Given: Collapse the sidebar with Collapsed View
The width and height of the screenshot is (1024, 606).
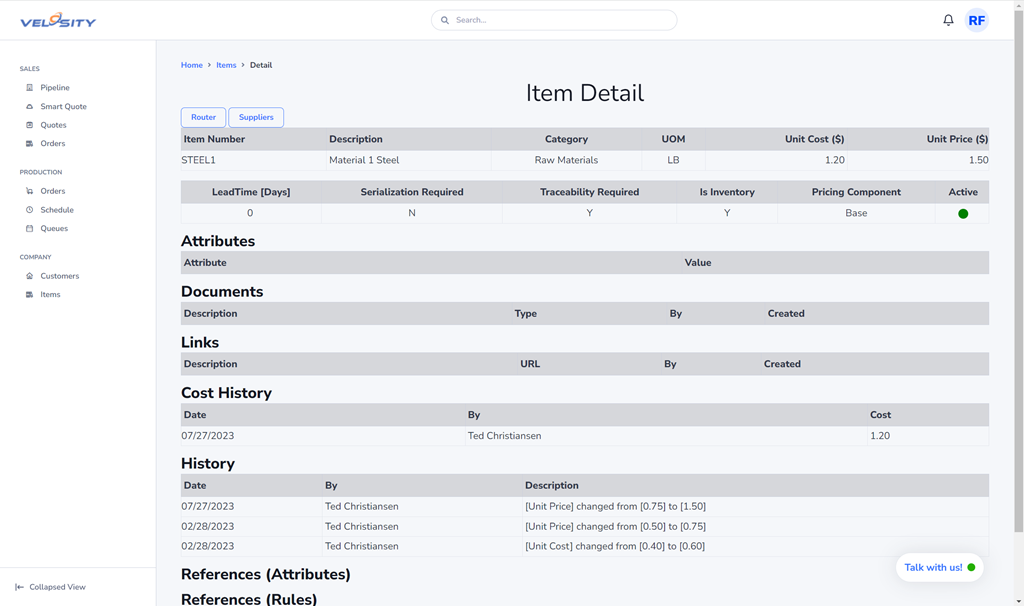Looking at the screenshot, I should 50,587.
